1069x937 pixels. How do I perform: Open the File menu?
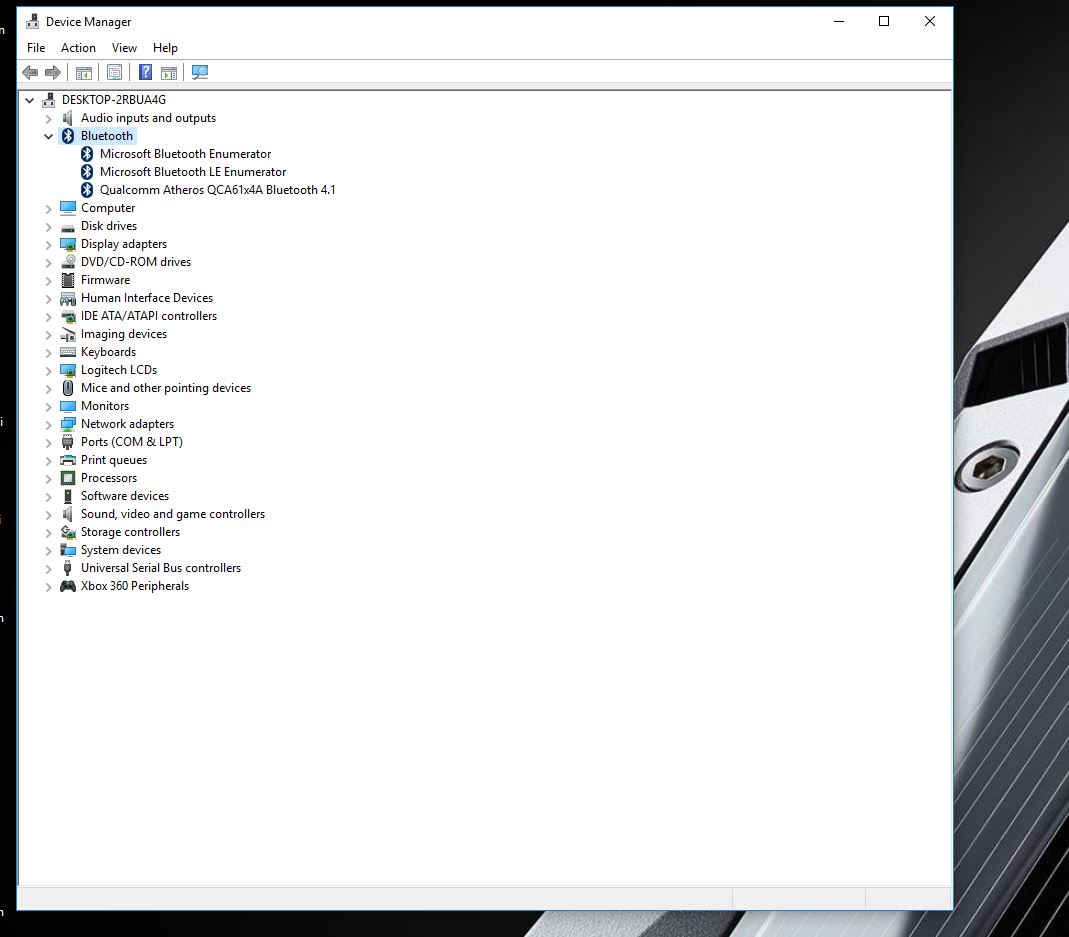(36, 48)
